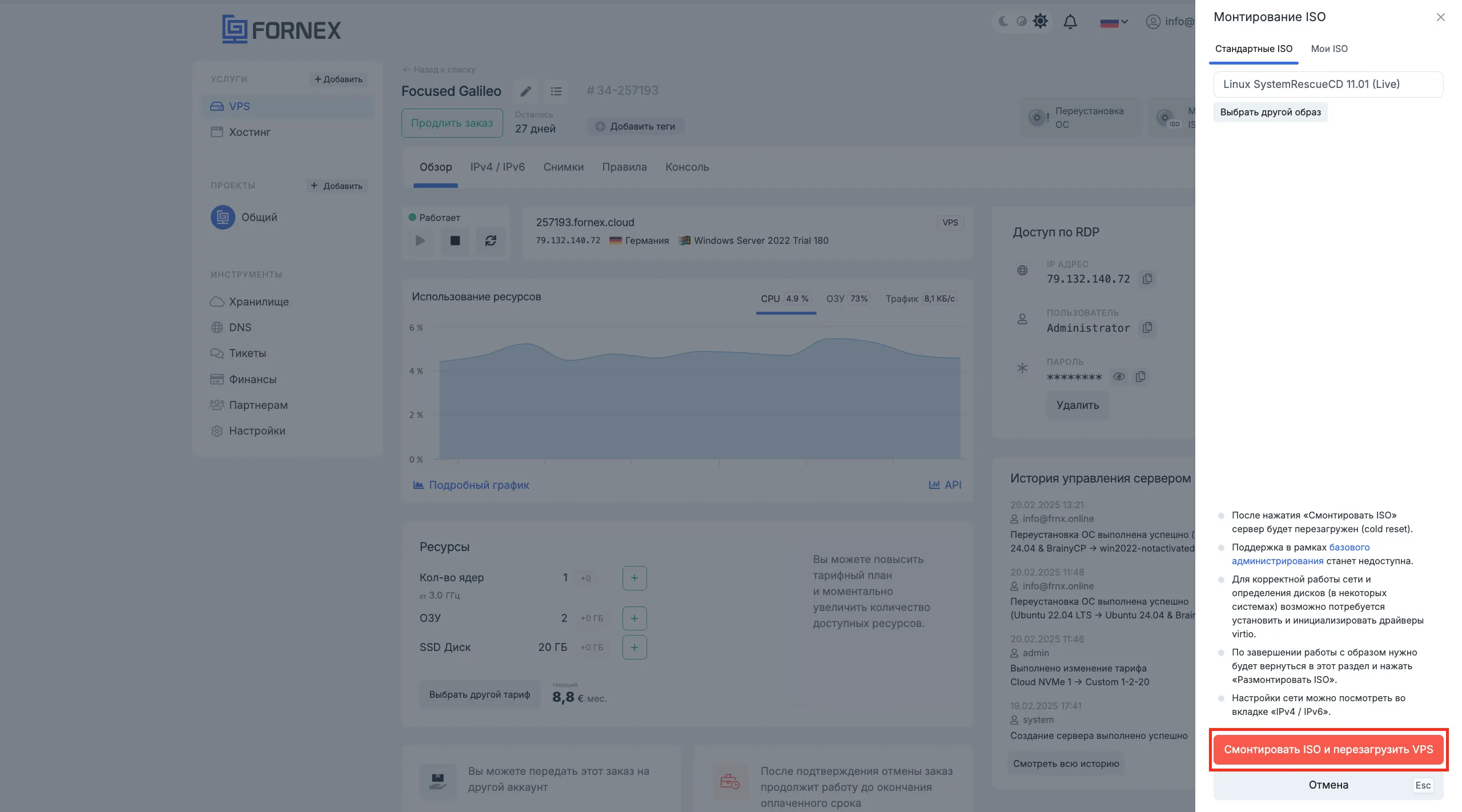Open API link under graph
This screenshot has width=1462, height=812.
point(945,485)
